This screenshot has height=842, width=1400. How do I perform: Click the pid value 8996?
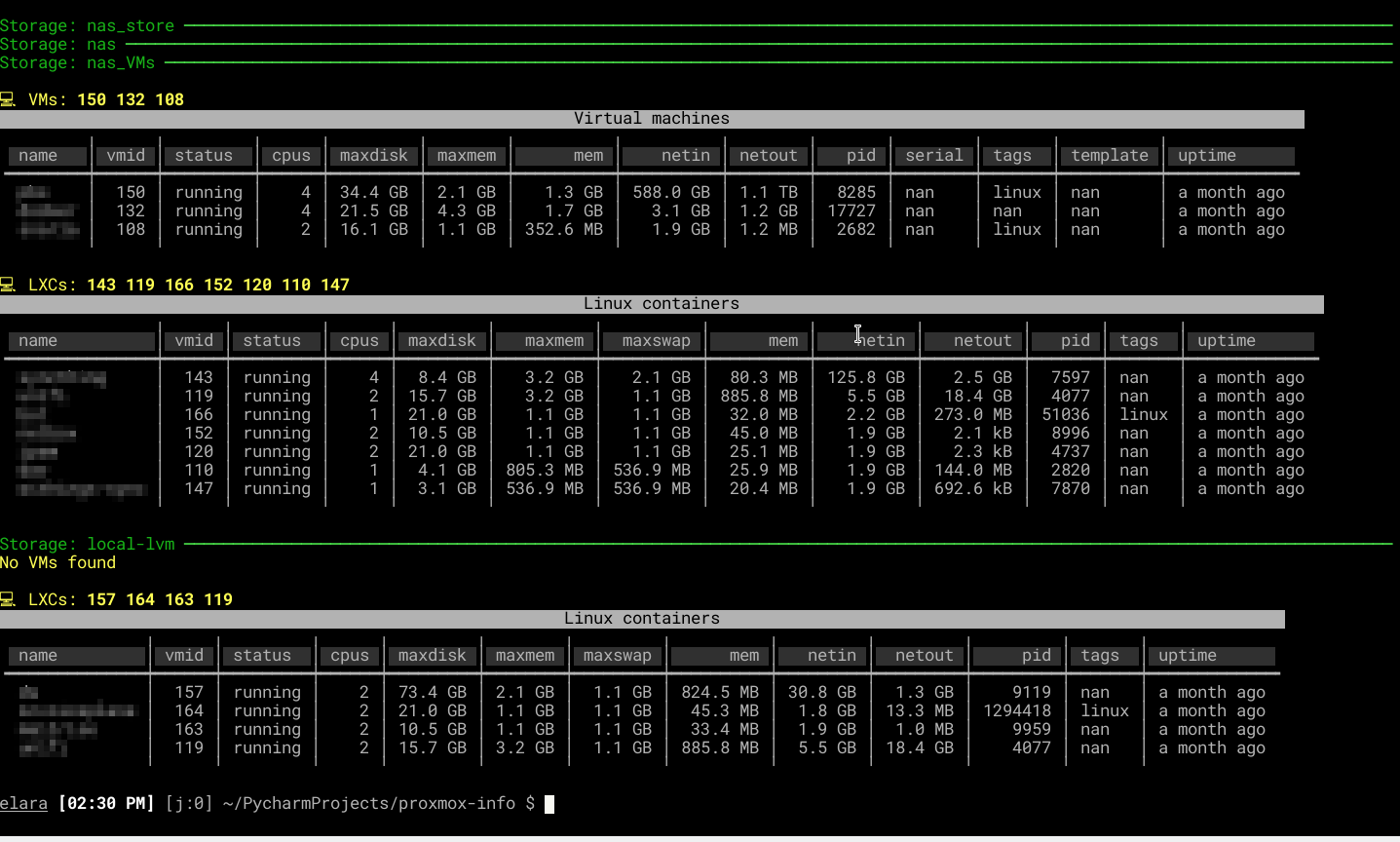1071,433
